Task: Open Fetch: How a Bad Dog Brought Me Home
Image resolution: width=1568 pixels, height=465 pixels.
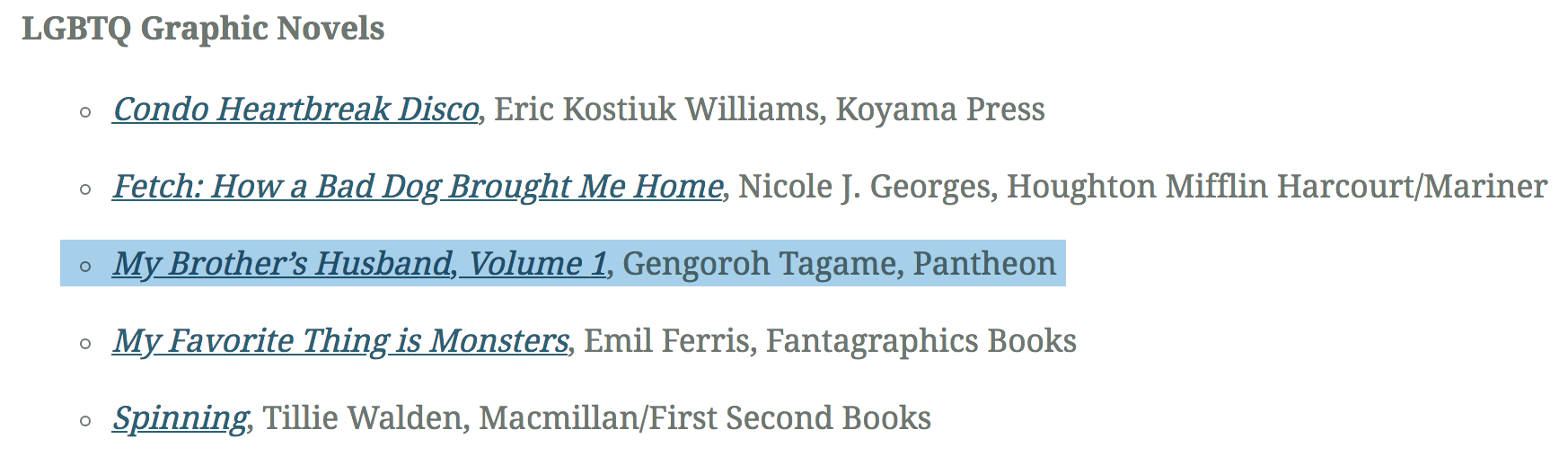Action: coord(418,187)
